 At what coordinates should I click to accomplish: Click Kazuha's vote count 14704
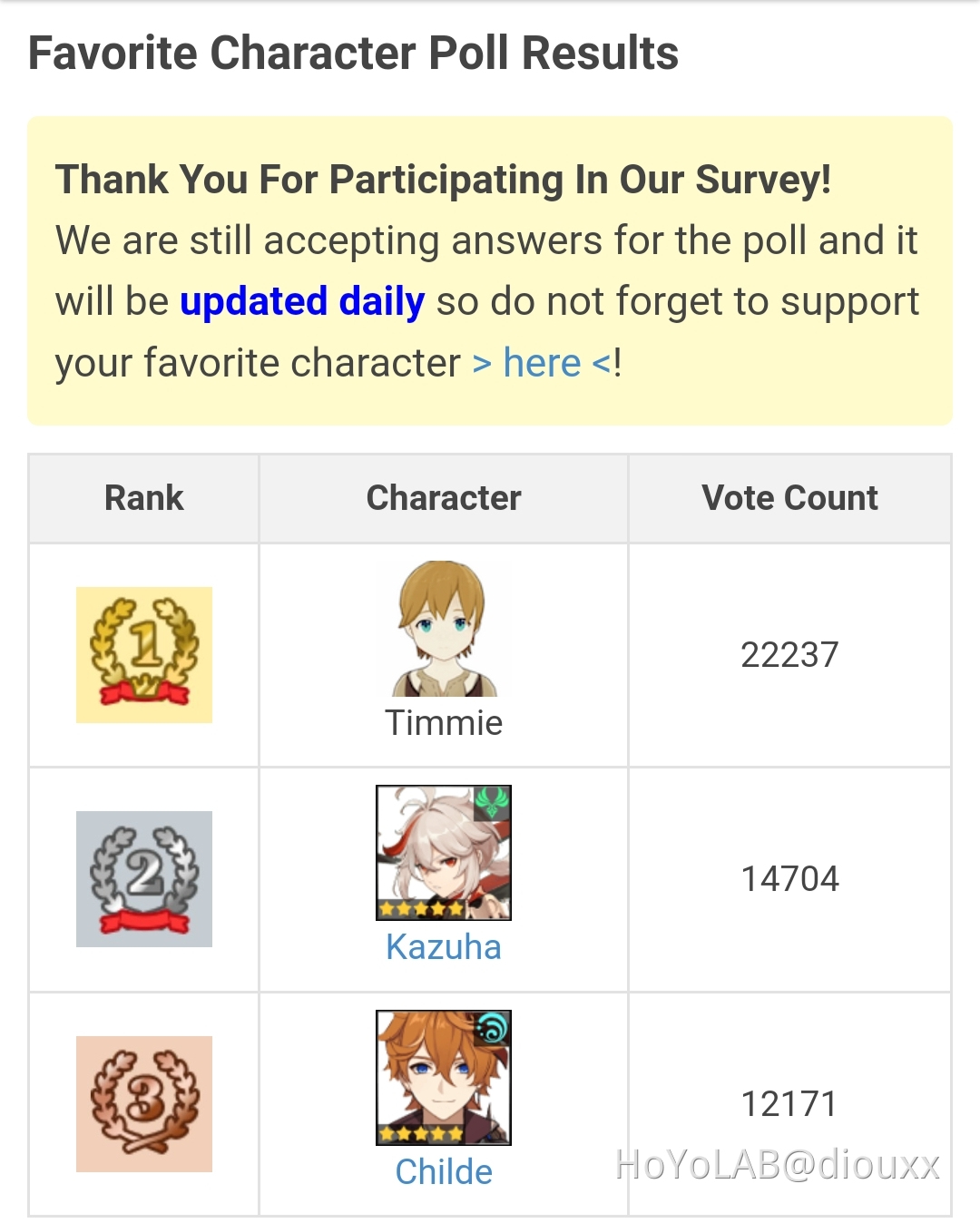tap(789, 879)
